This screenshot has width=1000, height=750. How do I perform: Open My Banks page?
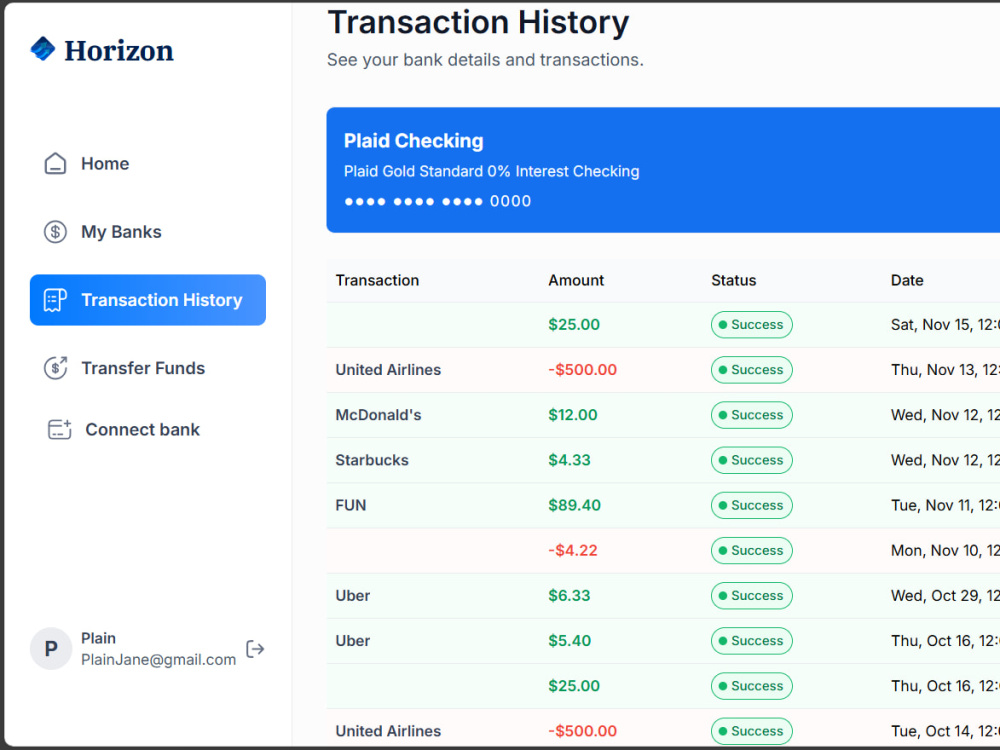148,232
